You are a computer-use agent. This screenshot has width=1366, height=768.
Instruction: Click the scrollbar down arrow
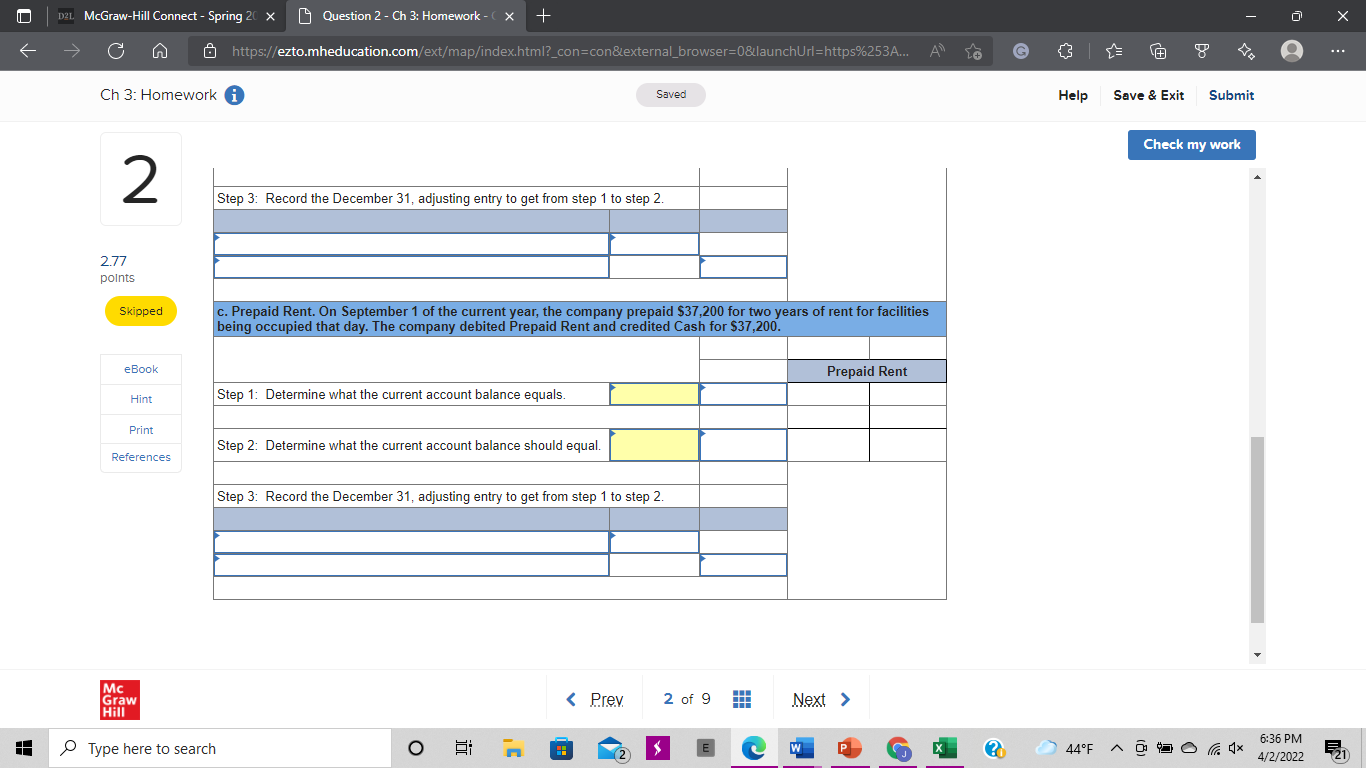click(1258, 656)
